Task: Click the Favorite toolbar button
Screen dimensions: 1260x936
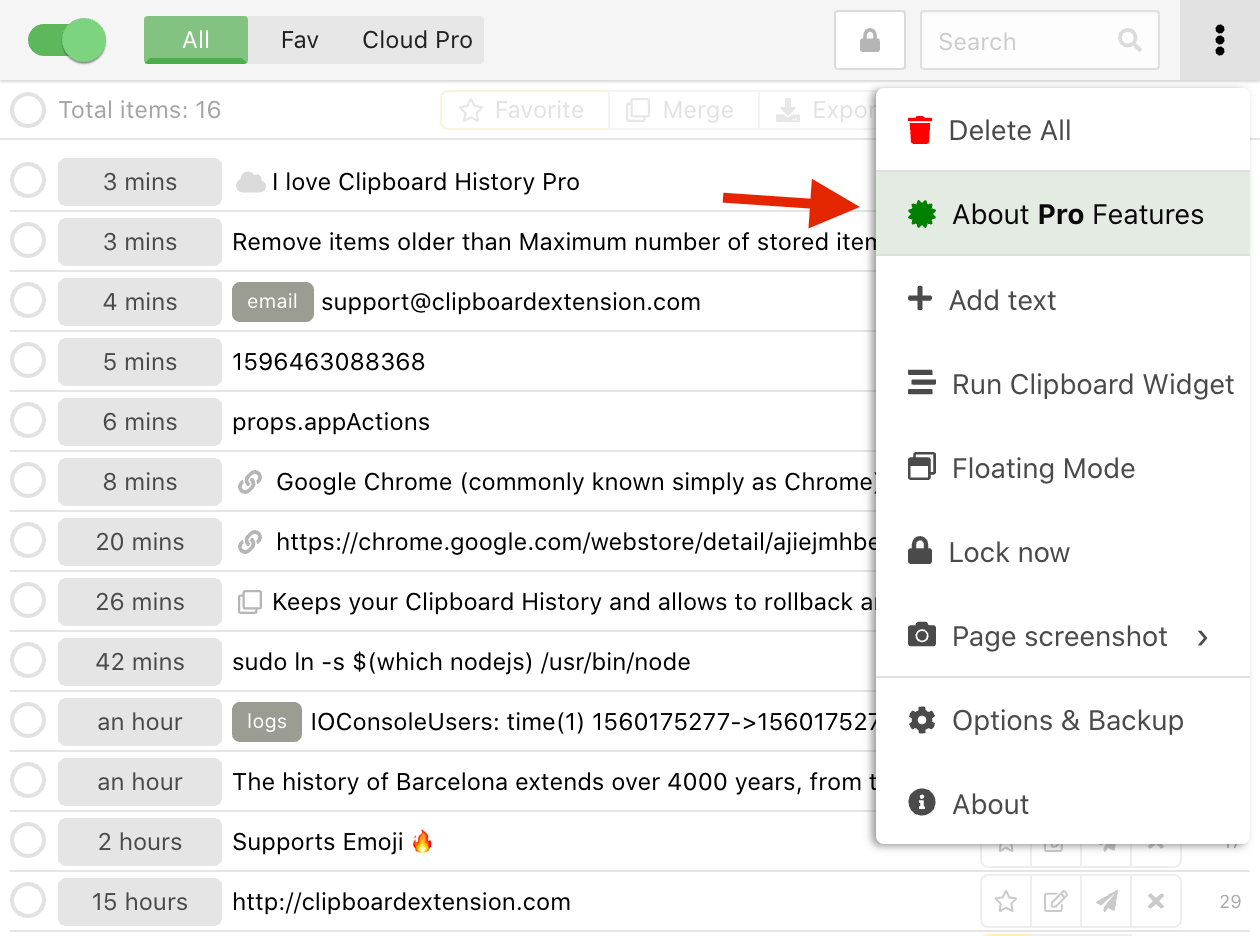Action: (524, 110)
